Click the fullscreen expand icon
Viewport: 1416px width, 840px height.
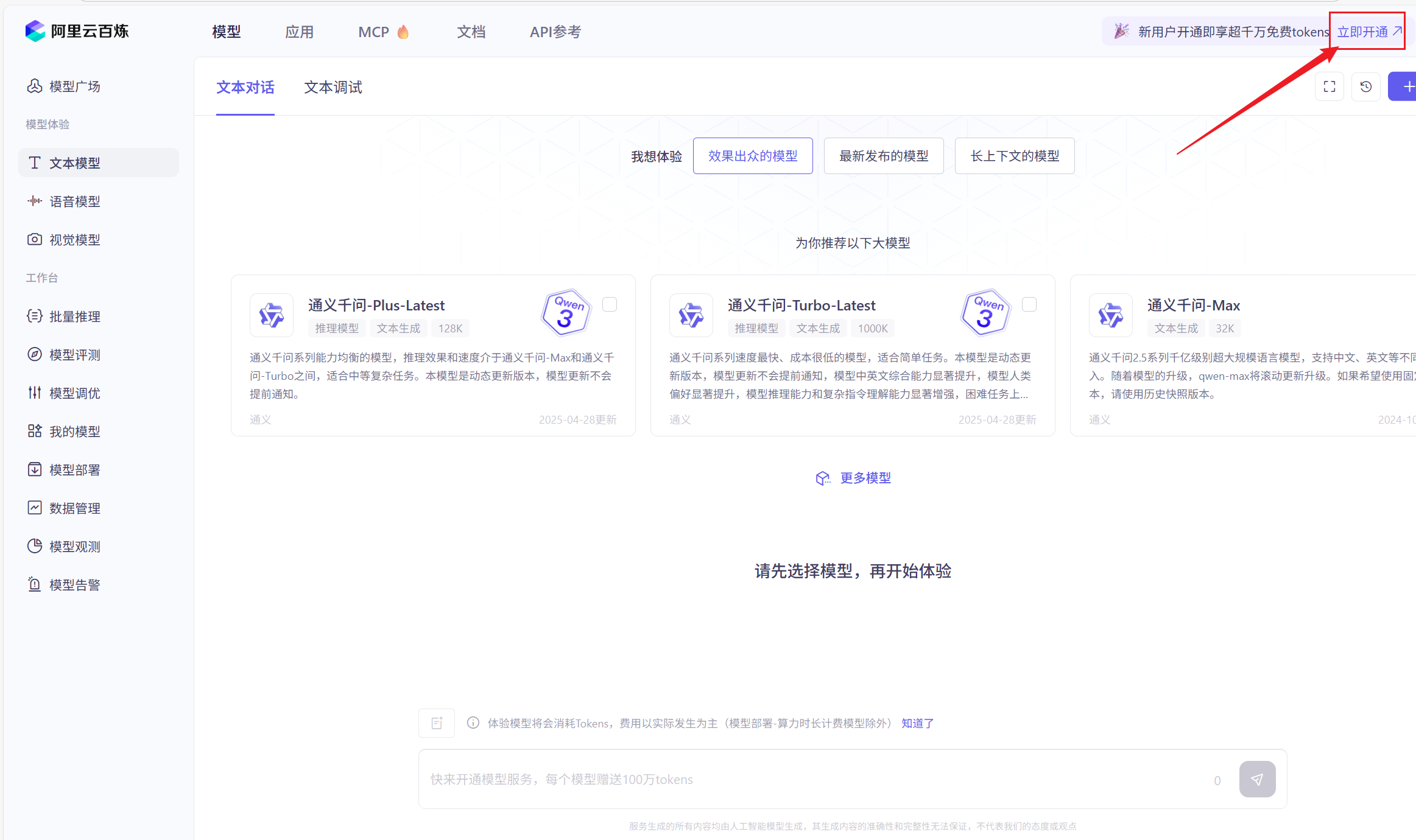pyautogui.click(x=1330, y=87)
